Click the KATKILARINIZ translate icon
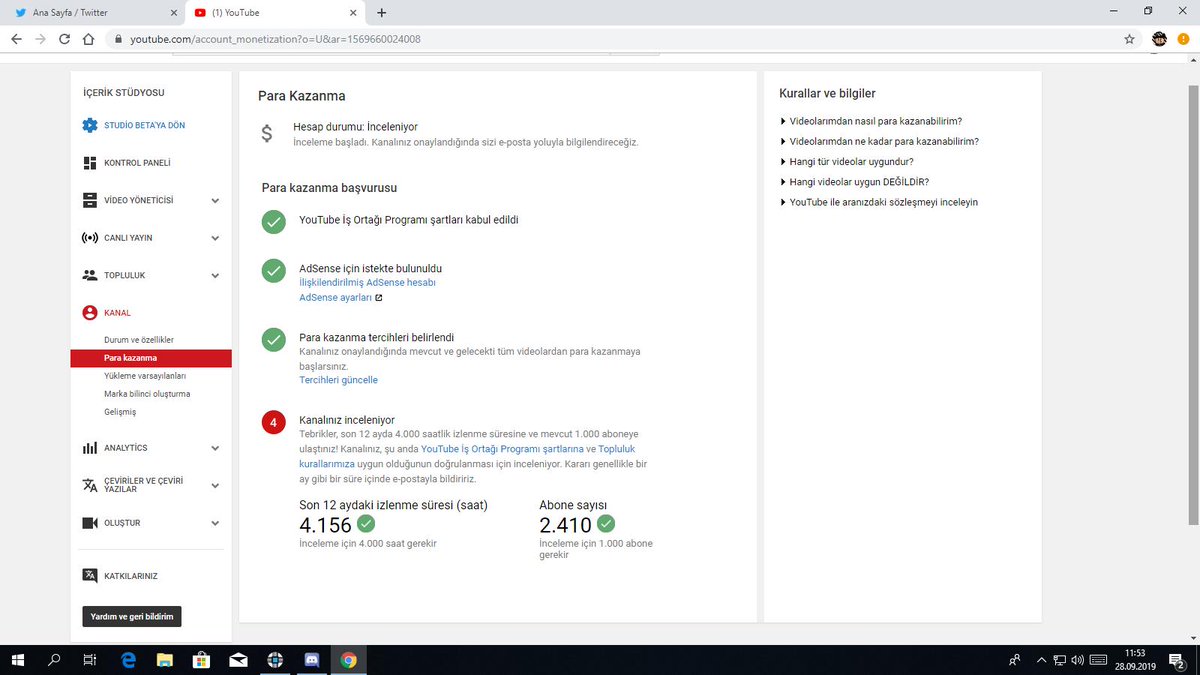 [90, 576]
